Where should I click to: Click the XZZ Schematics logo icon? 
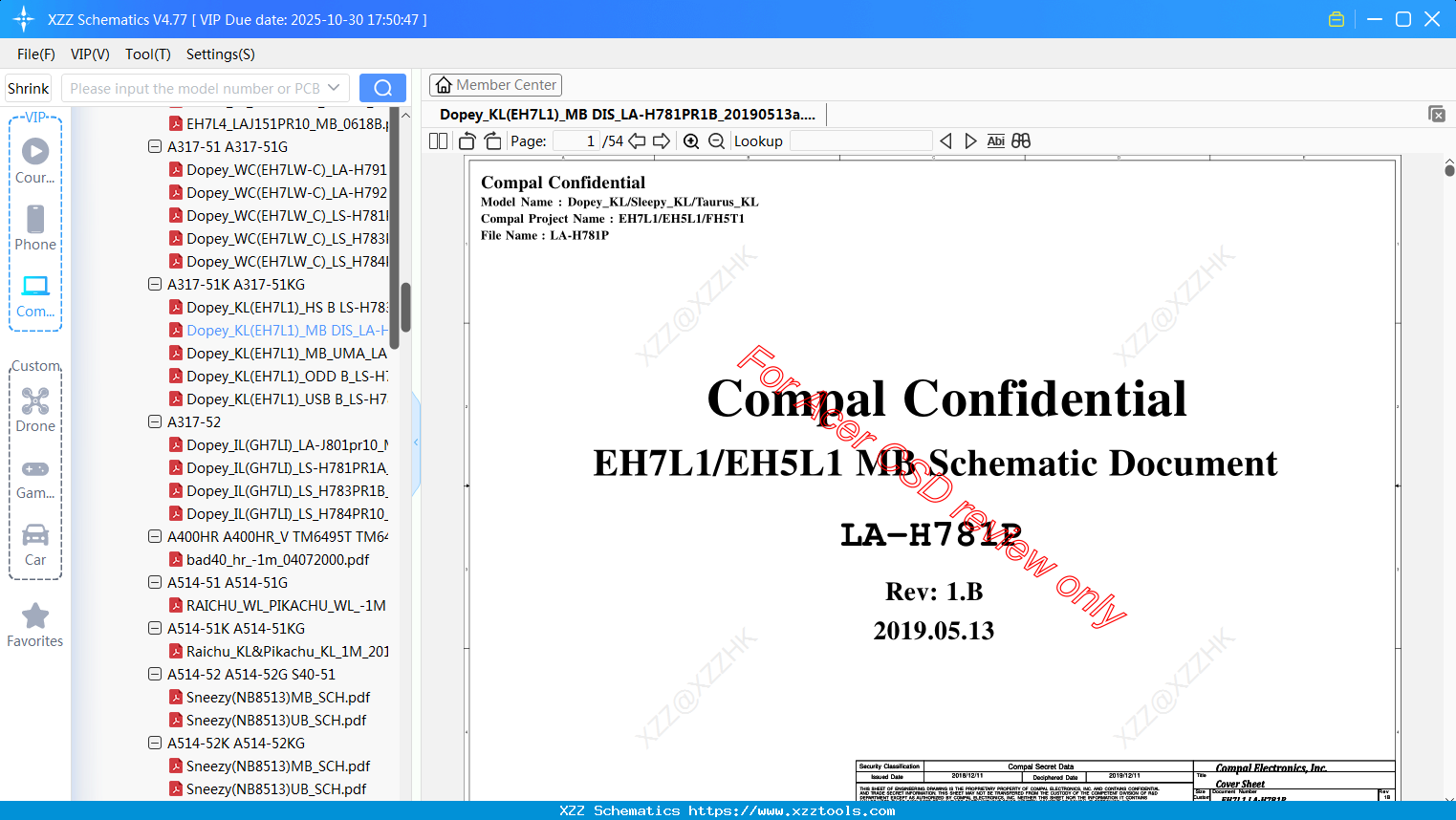[24, 19]
